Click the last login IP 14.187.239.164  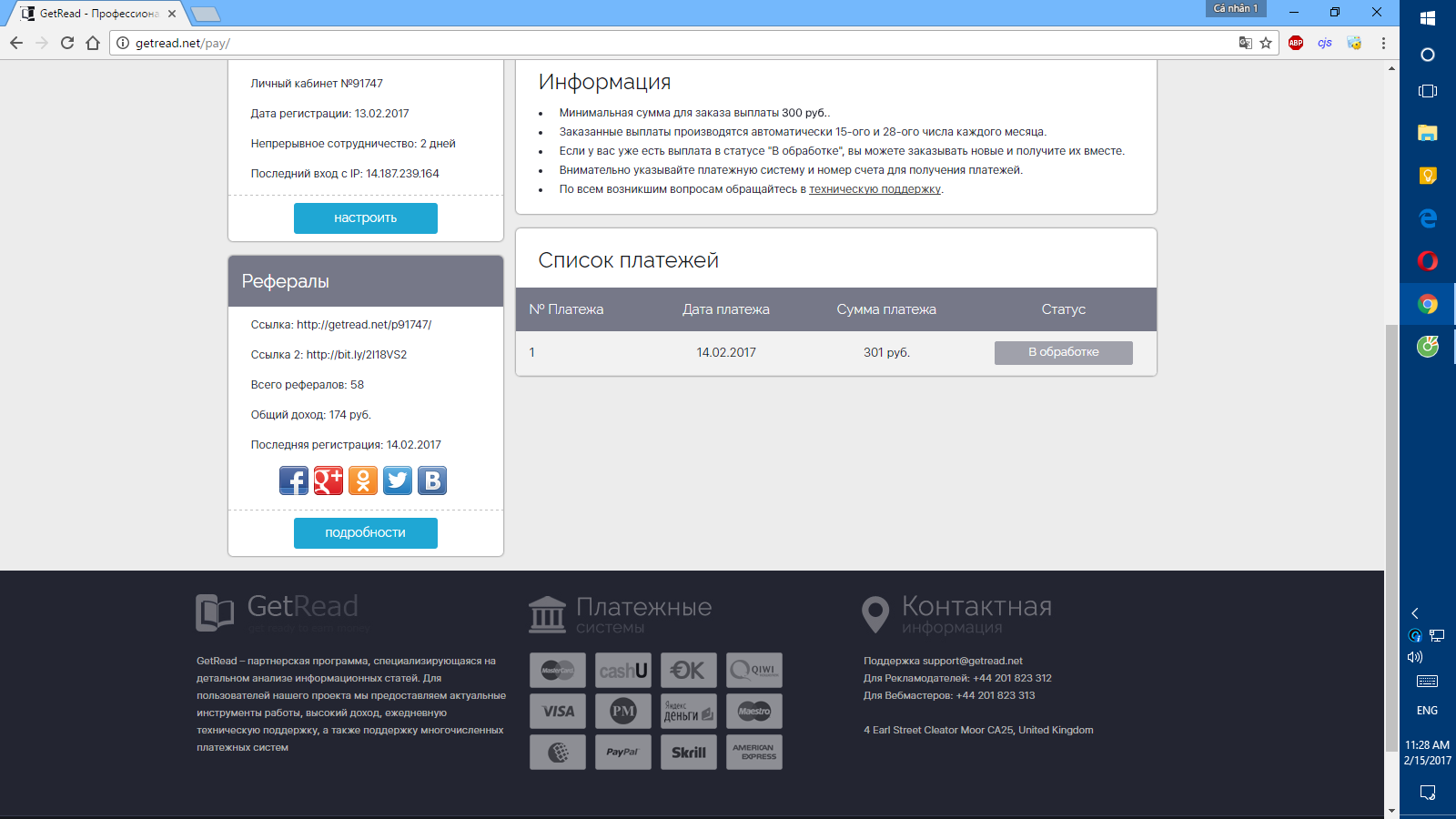pos(402,174)
